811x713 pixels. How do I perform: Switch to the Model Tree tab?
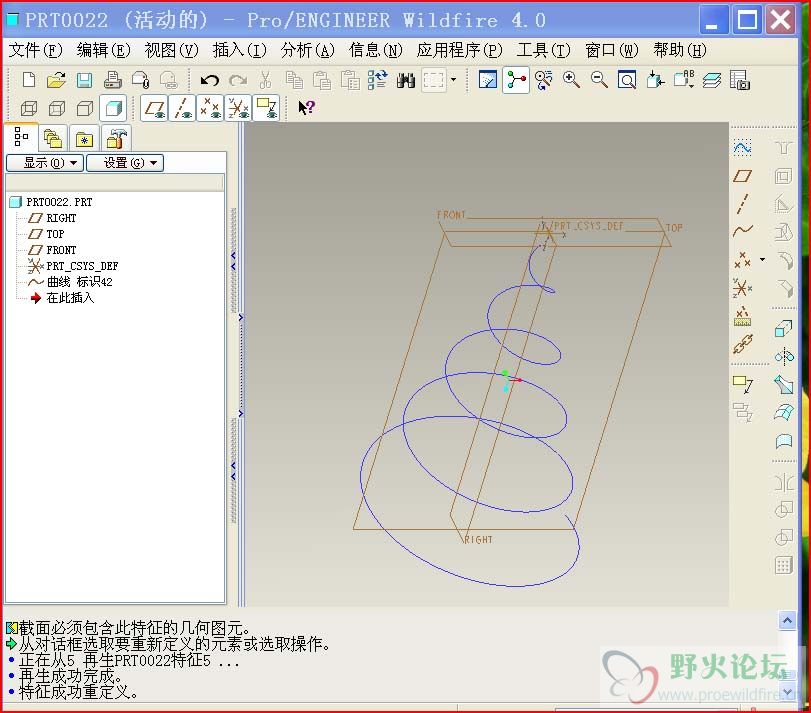pos(21,138)
